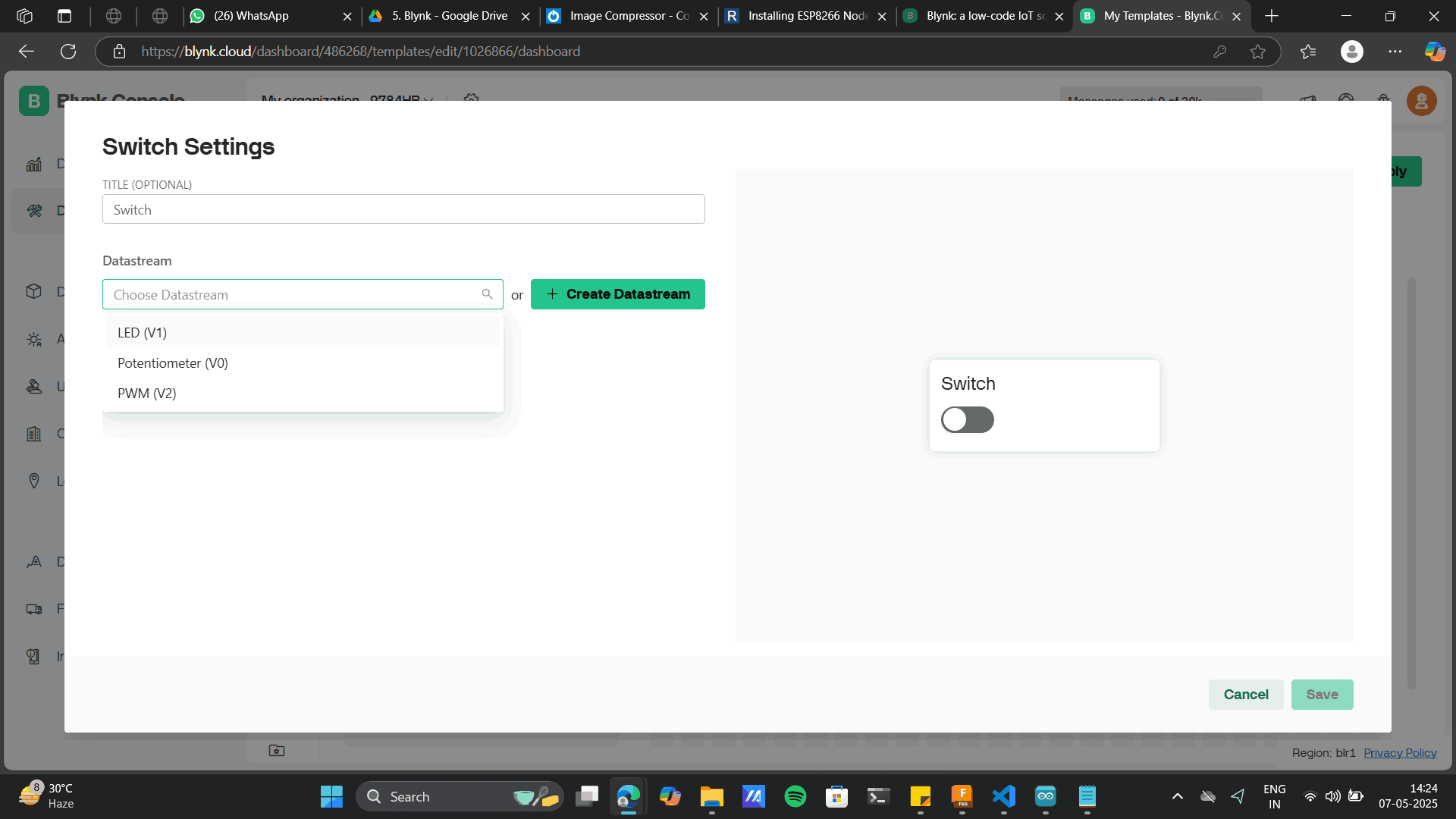
Task: Show hidden system tray icons
Action: click(x=1177, y=796)
